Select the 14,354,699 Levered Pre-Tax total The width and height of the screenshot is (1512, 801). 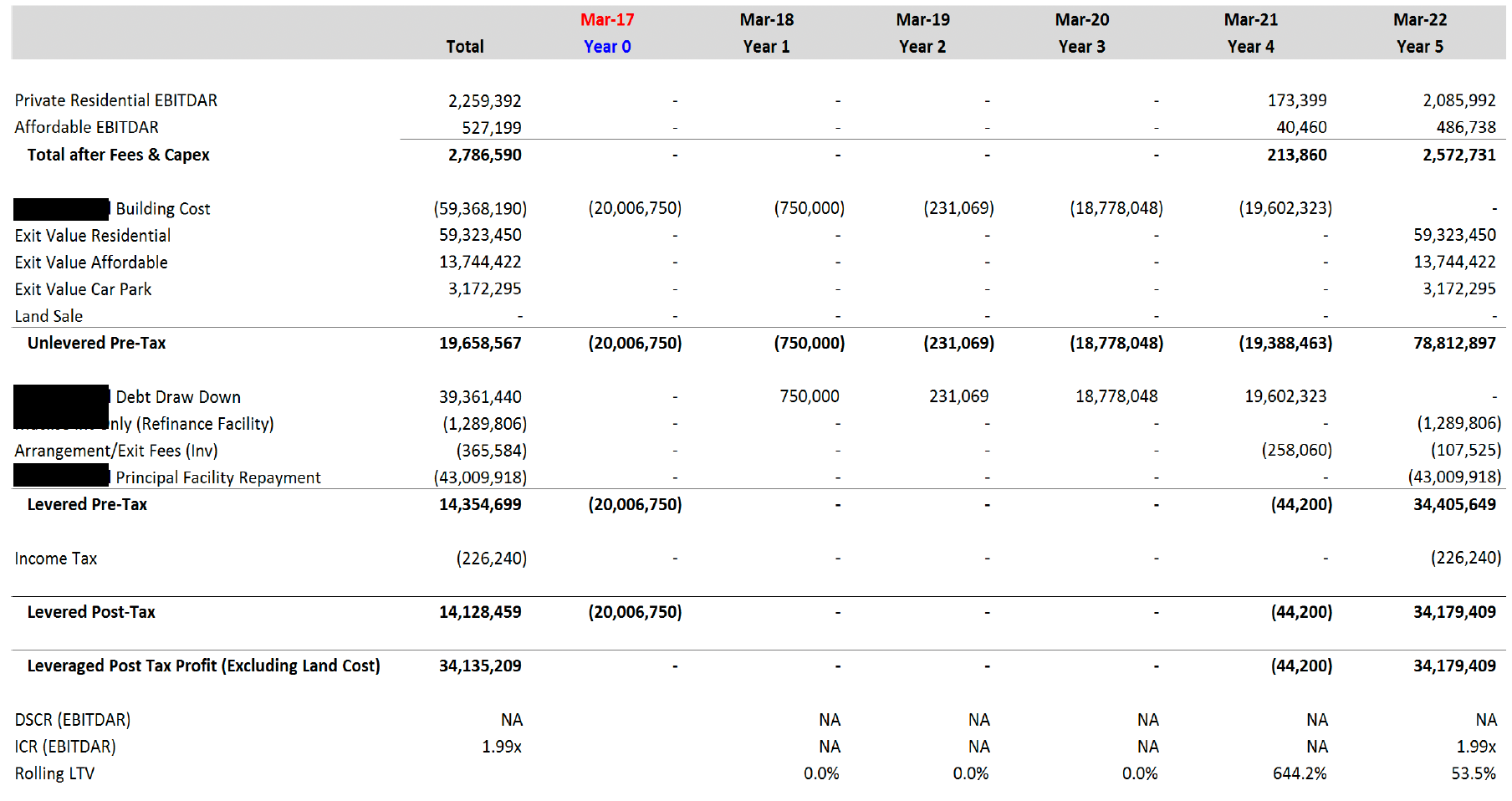coord(480,504)
